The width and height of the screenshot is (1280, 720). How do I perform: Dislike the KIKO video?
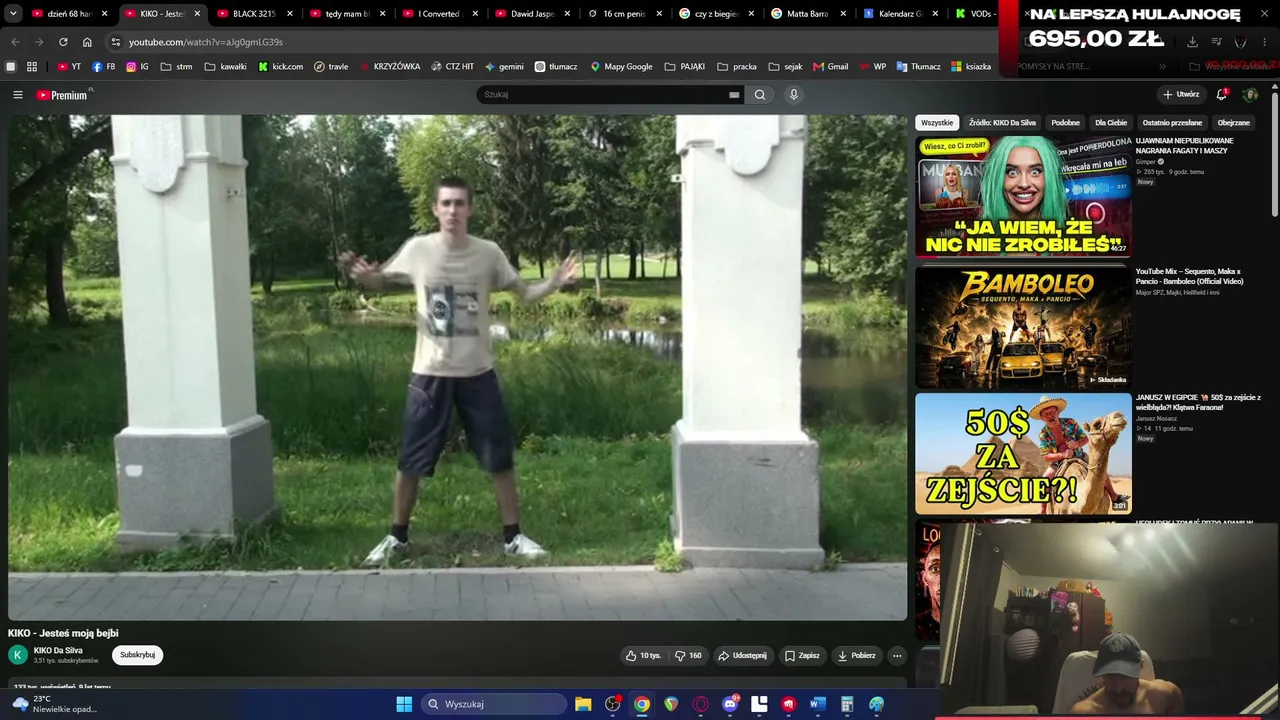tap(688, 656)
